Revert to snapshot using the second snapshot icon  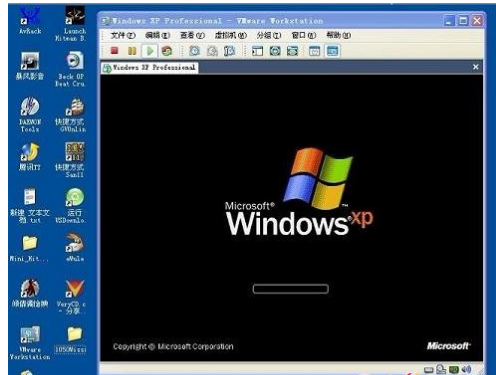[x=212, y=51]
